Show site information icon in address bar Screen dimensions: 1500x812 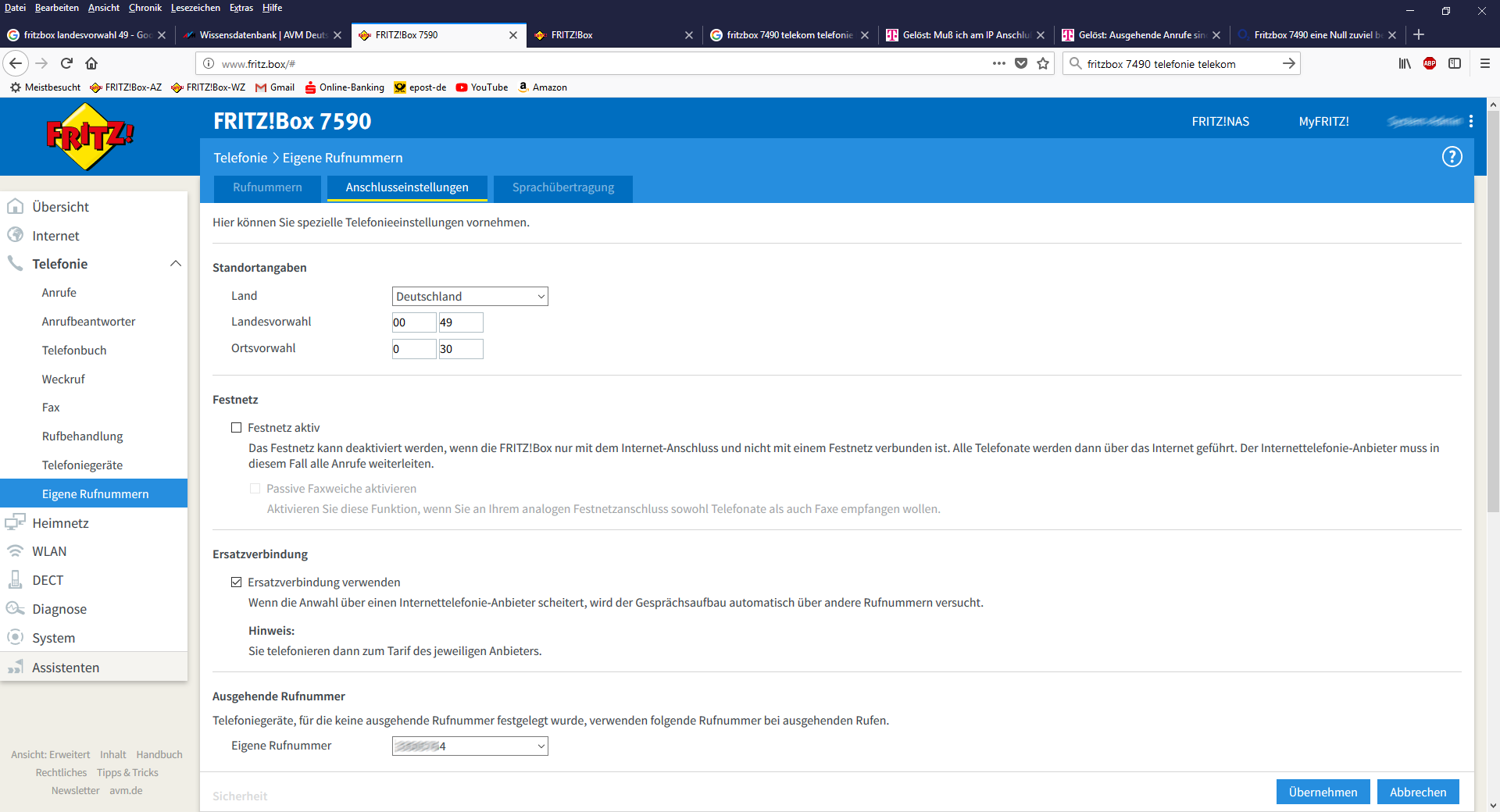[209, 63]
